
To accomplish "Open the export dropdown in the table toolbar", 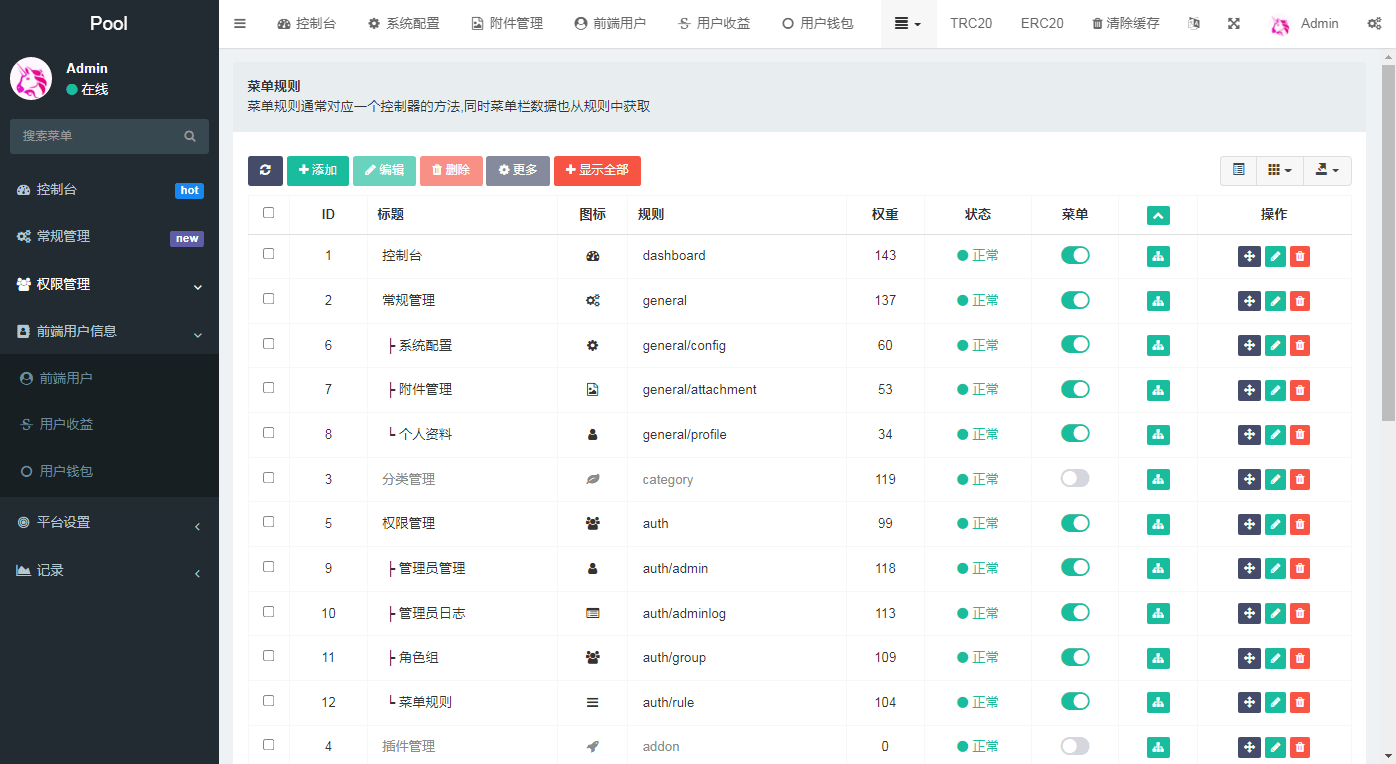I will [x=1327, y=170].
